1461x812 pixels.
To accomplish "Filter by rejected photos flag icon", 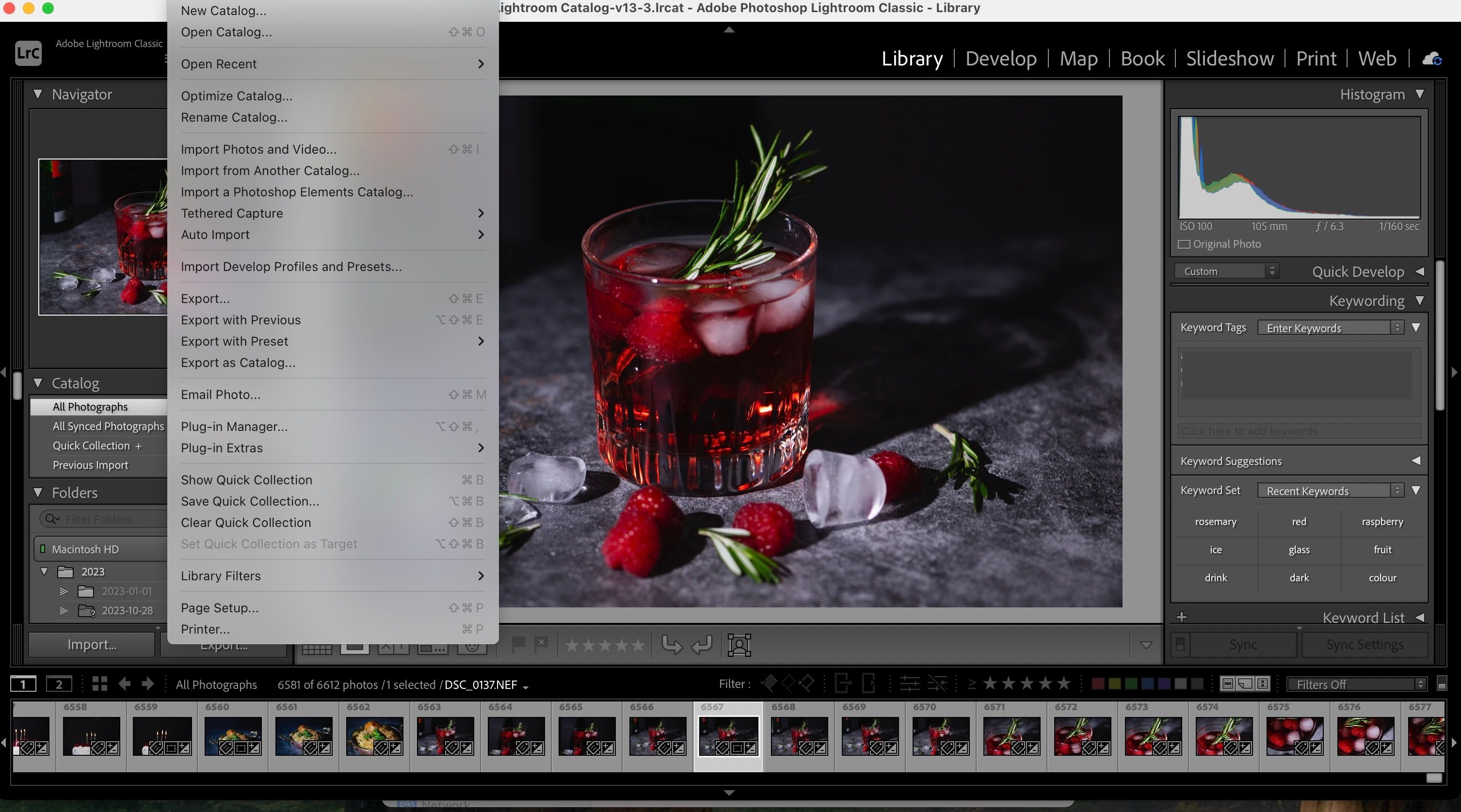I will pyautogui.click(x=806, y=684).
